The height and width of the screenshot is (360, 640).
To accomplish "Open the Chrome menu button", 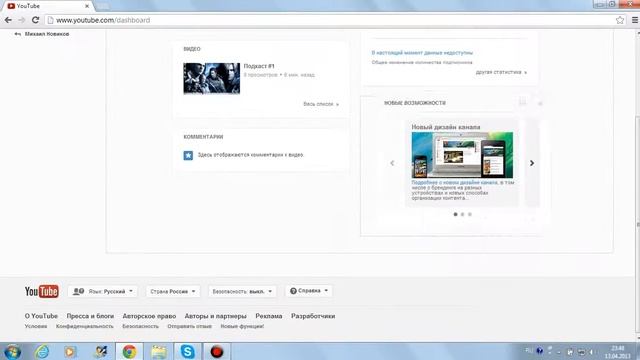I will [635, 20].
